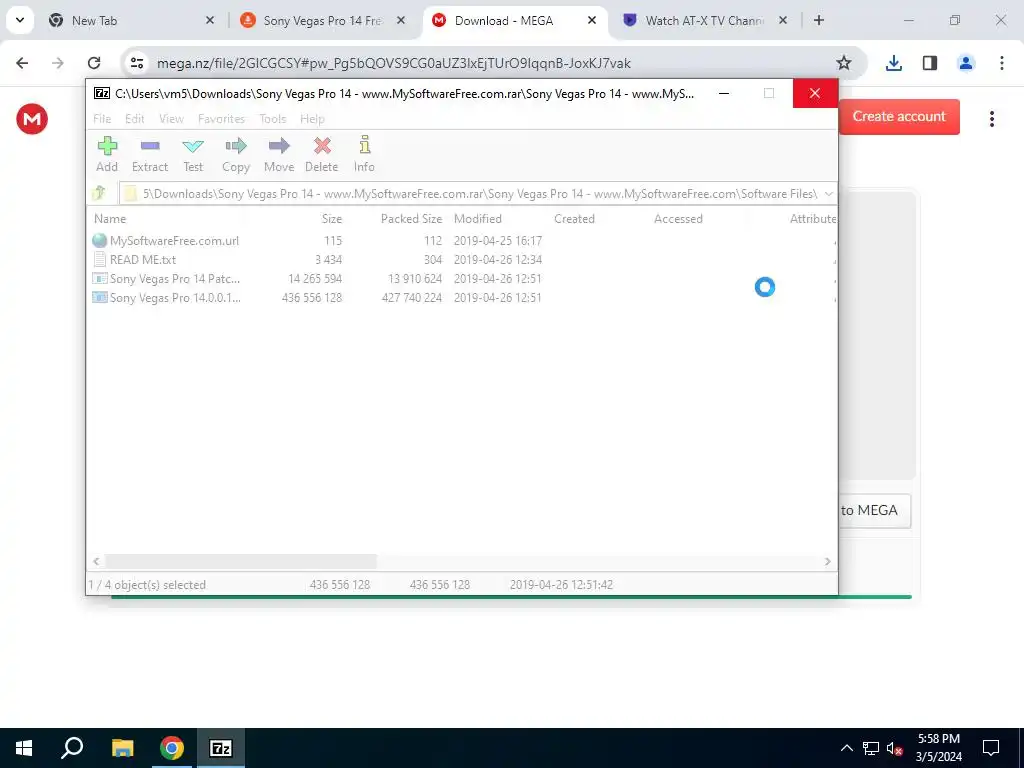The image size is (1024, 768).
Task: Click the Info toolbar icon
Action: pos(364,155)
